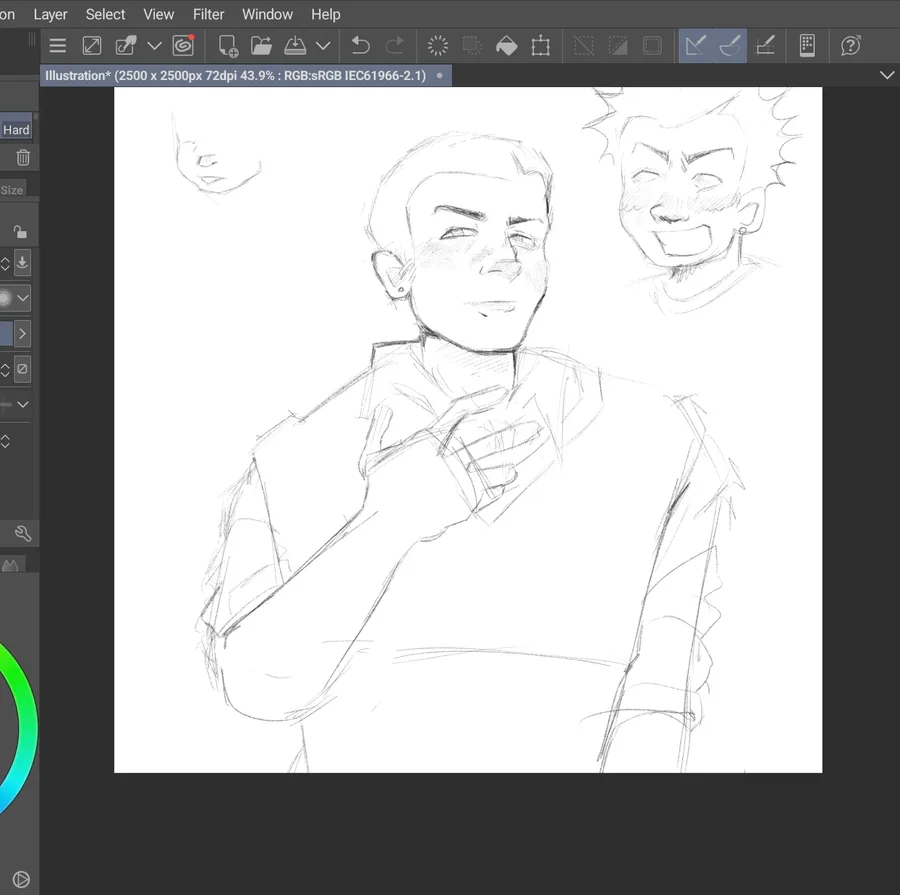Select the round brush tip preview
This screenshot has height=895, width=900.
click(x=5, y=298)
